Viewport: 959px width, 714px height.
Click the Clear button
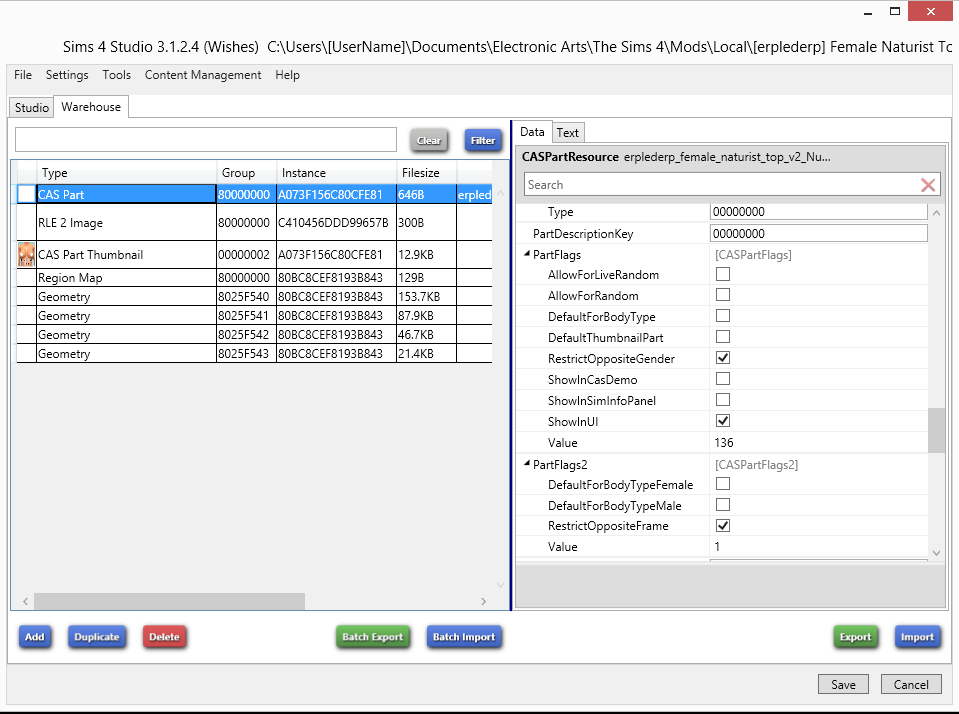pyautogui.click(x=429, y=141)
